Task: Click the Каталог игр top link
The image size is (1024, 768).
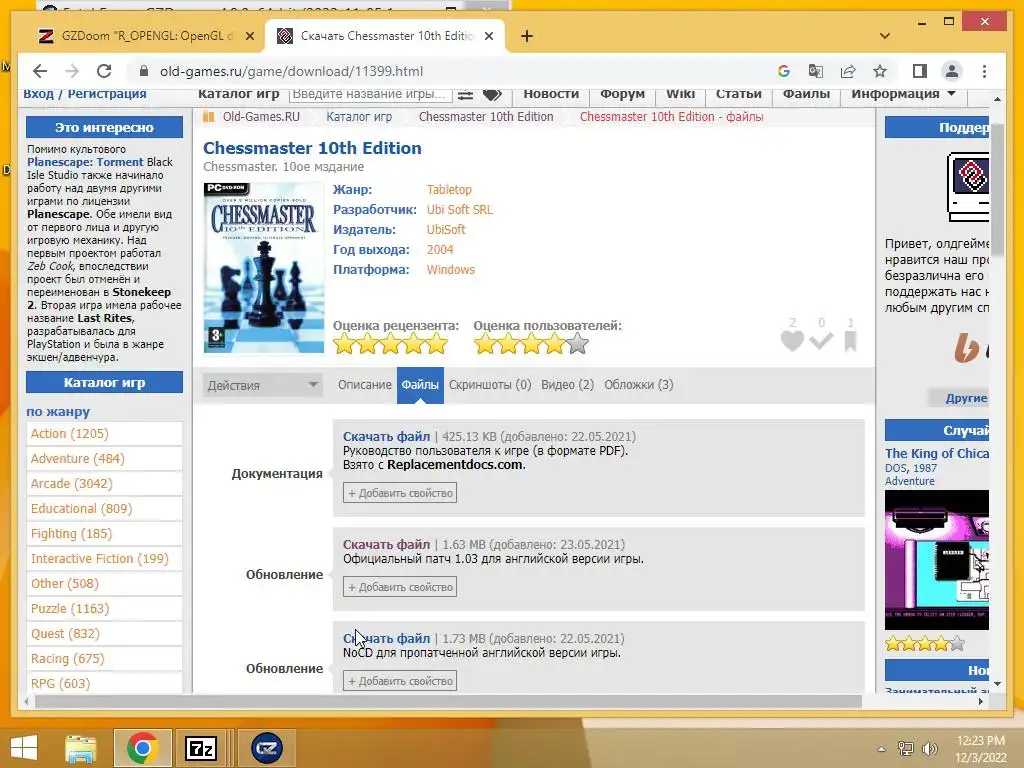Action: (x=238, y=94)
